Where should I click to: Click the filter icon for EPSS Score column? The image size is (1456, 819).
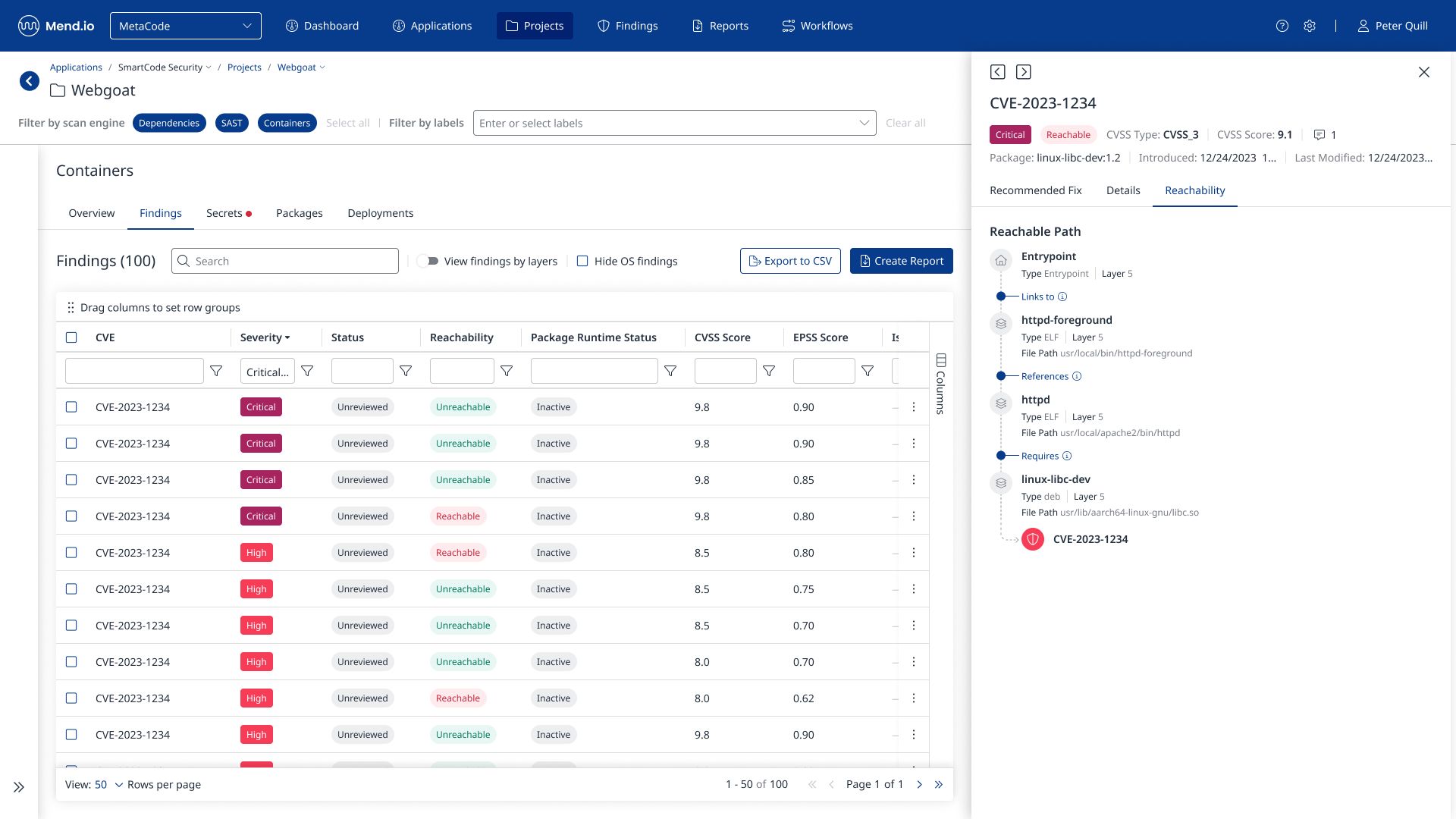pos(868,371)
